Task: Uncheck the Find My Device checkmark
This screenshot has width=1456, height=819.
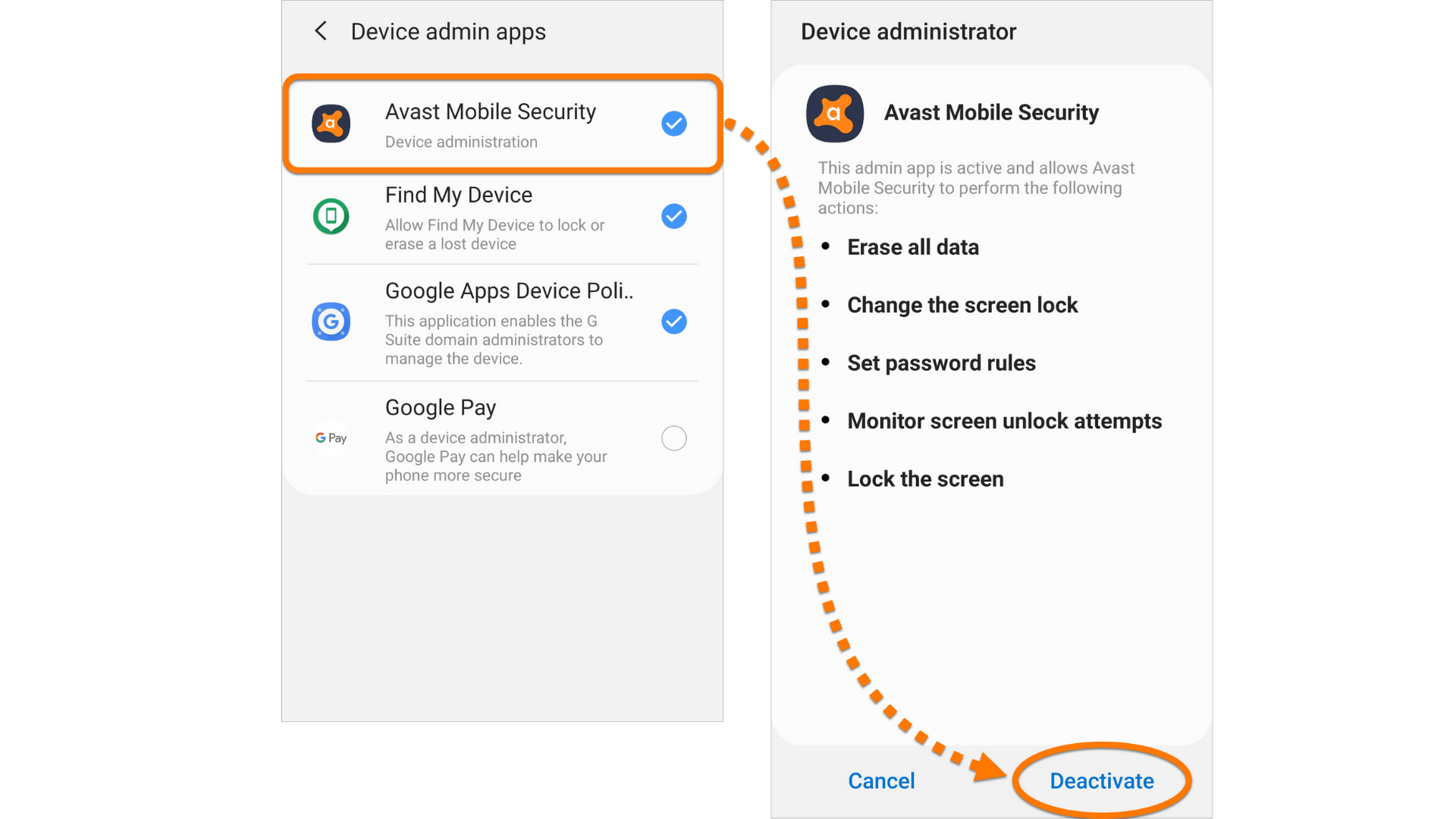Action: pyautogui.click(x=674, y=217)
